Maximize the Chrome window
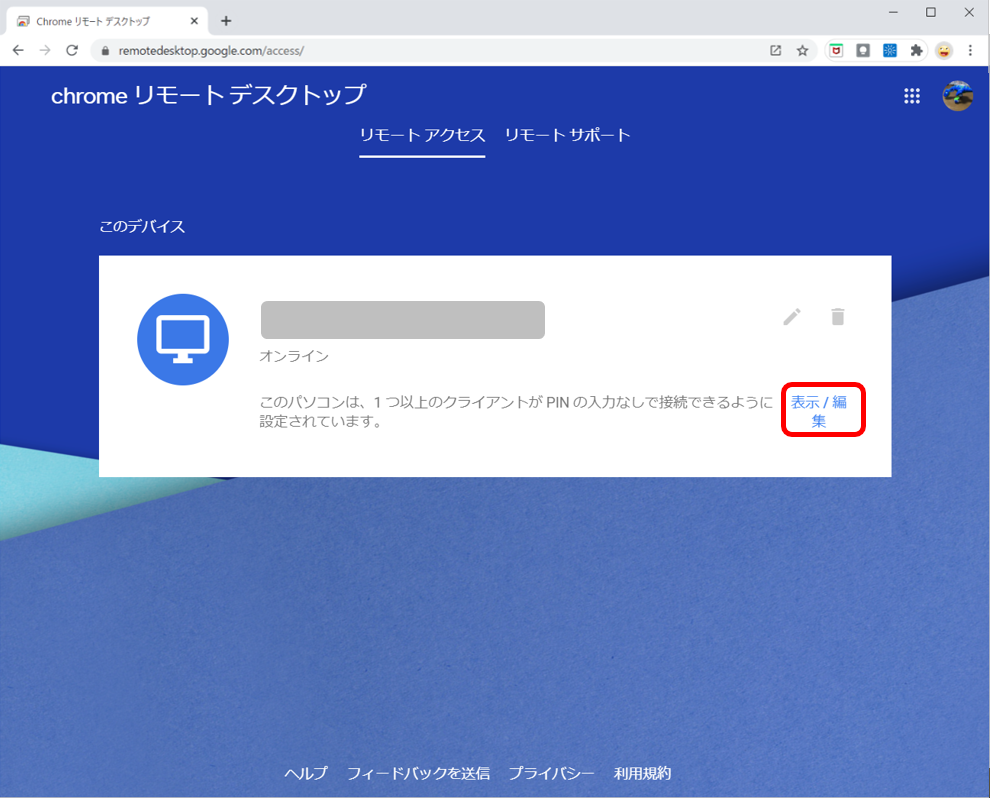 pyautogui.click(x=931, y=12)
